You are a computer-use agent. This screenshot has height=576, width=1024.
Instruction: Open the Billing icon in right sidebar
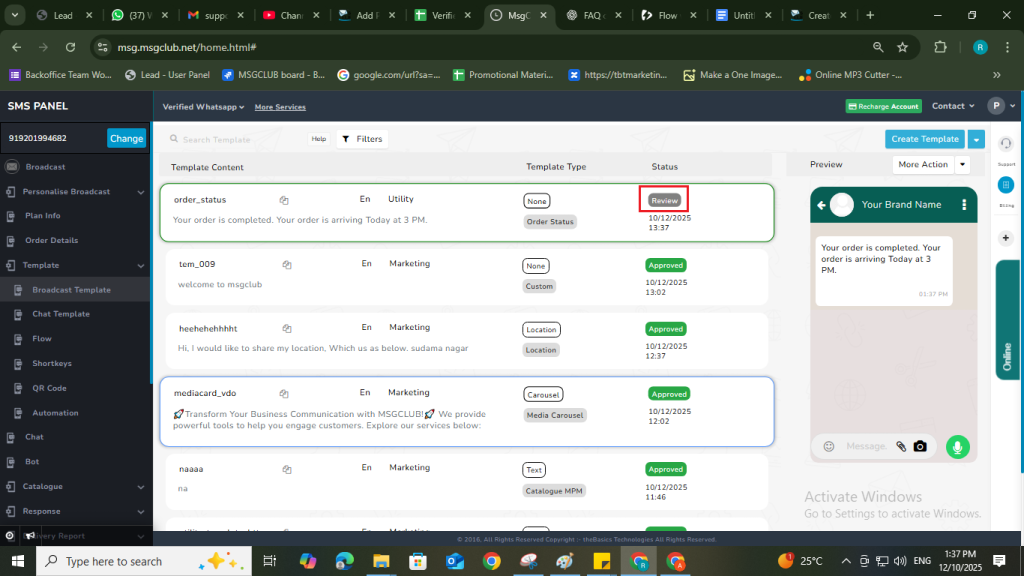tap(1006, 185)
